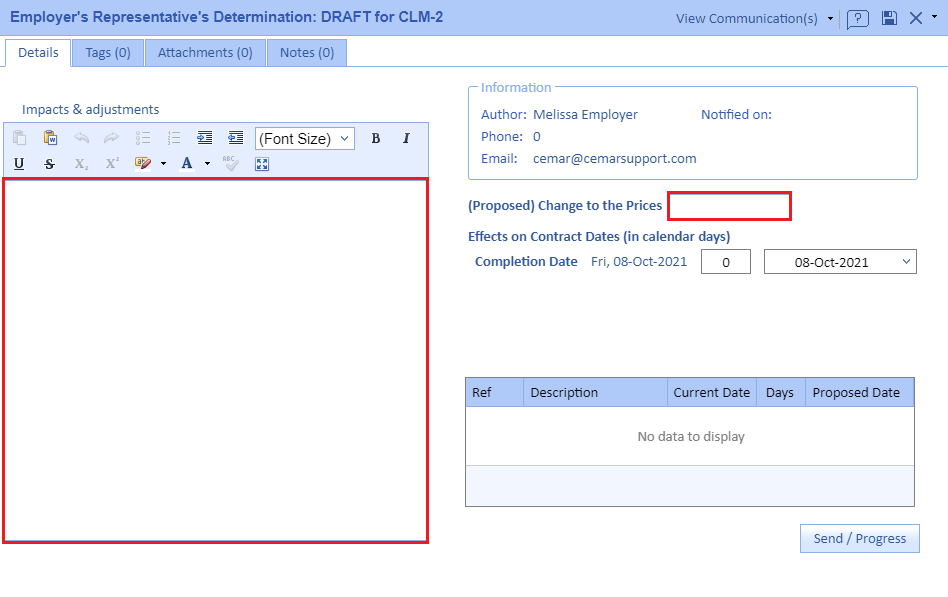
Task: Toggle underline formatting
Action: tap(19, 164)
